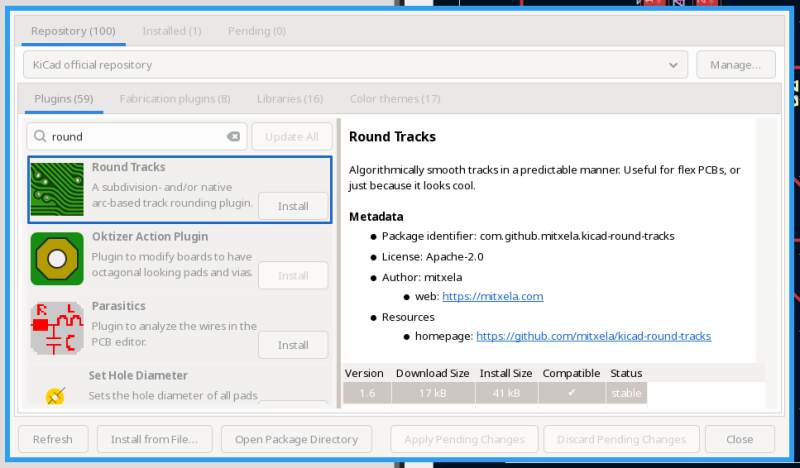Open the Color themes (17) tab

click(x=395, y=98)
